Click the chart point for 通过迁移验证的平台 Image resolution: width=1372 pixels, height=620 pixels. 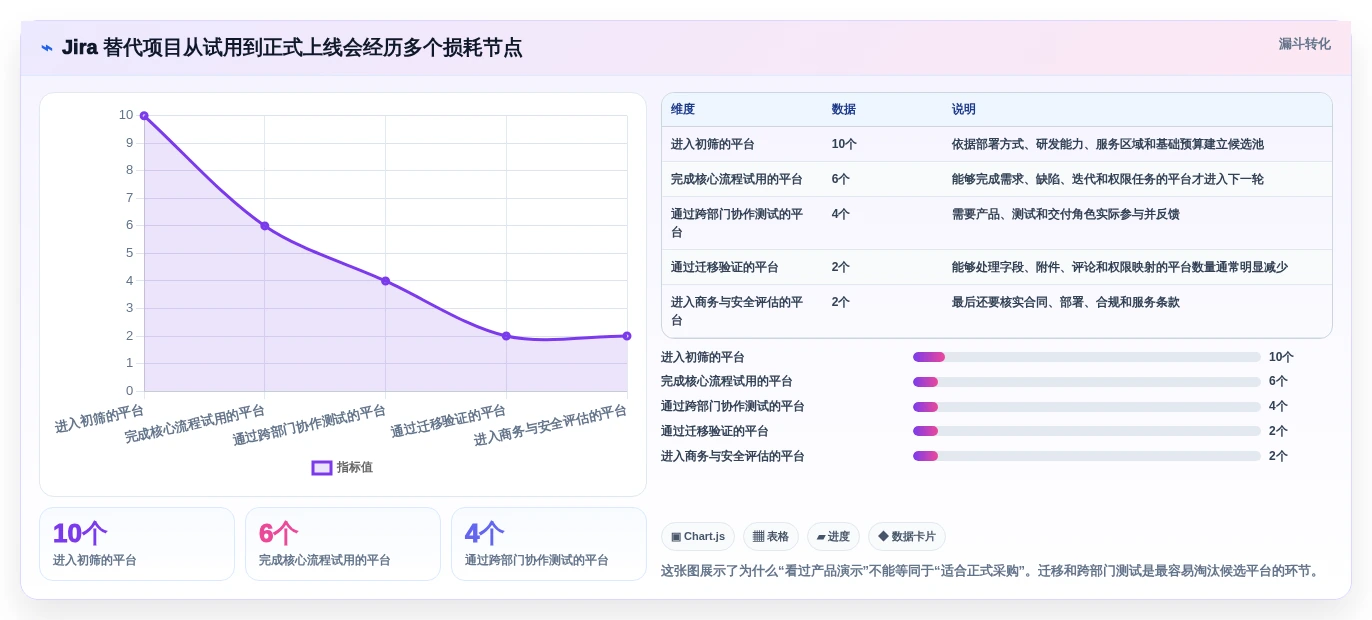pos(506,336)
